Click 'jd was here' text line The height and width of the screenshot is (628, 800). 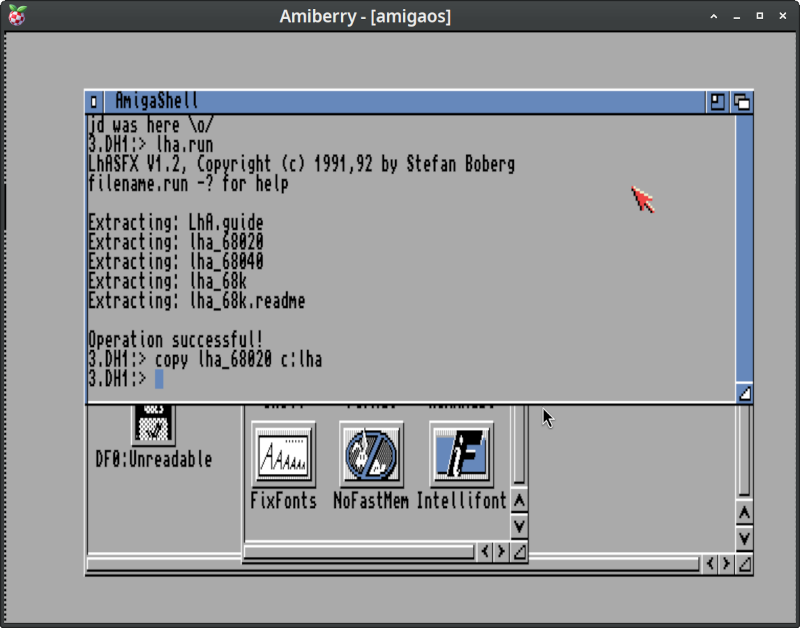(x=151, y=126)
